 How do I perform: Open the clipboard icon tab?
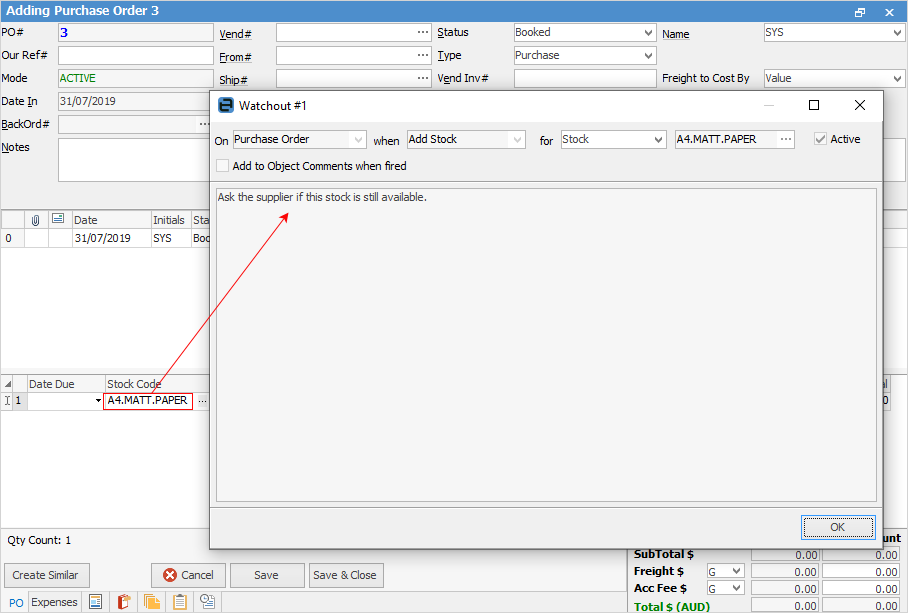coord(180,602)
